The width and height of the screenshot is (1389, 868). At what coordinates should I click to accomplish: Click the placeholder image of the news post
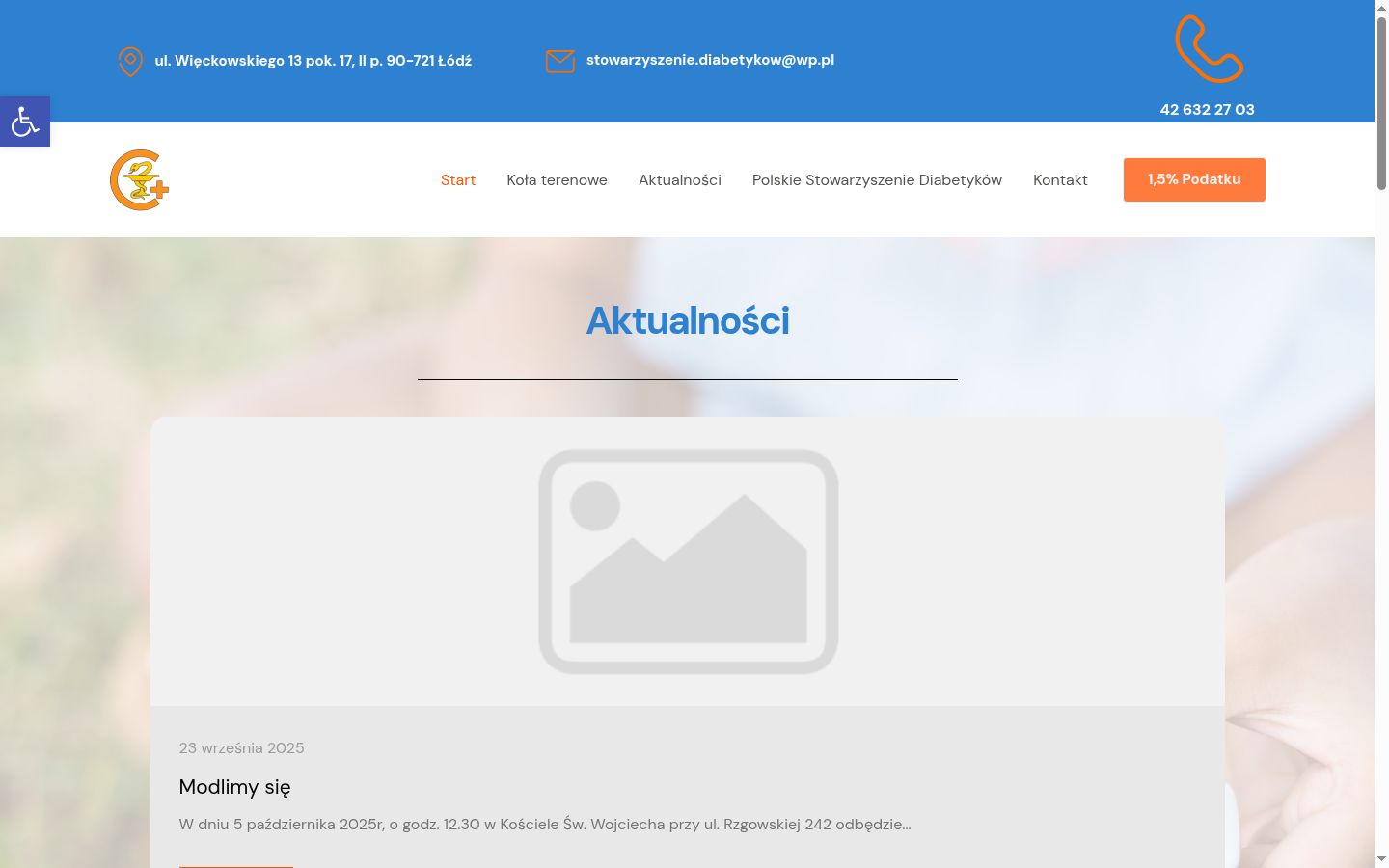tap(688, 561)
